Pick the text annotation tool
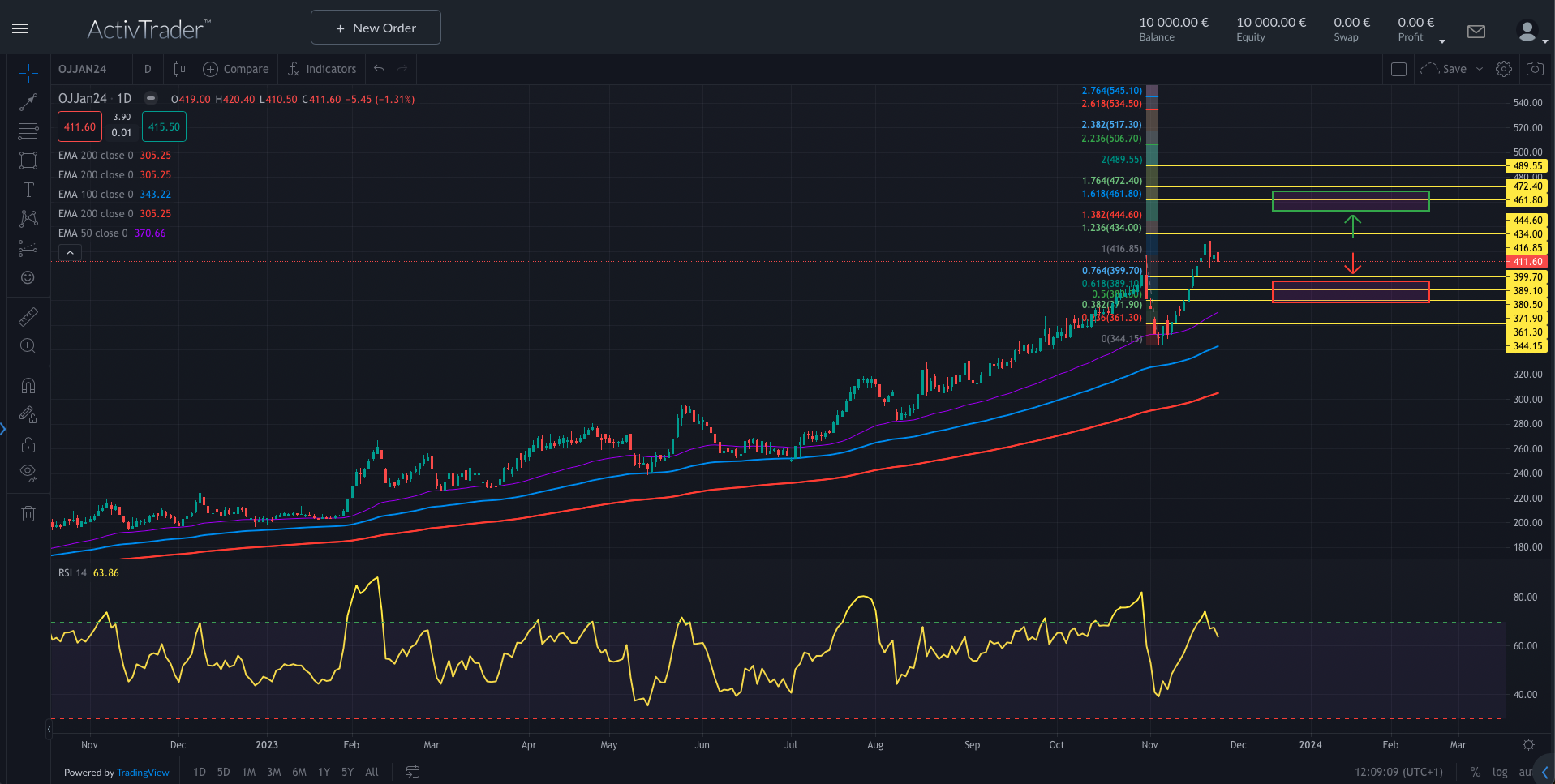The image size is (1555, 784). (x=28, y=190)
